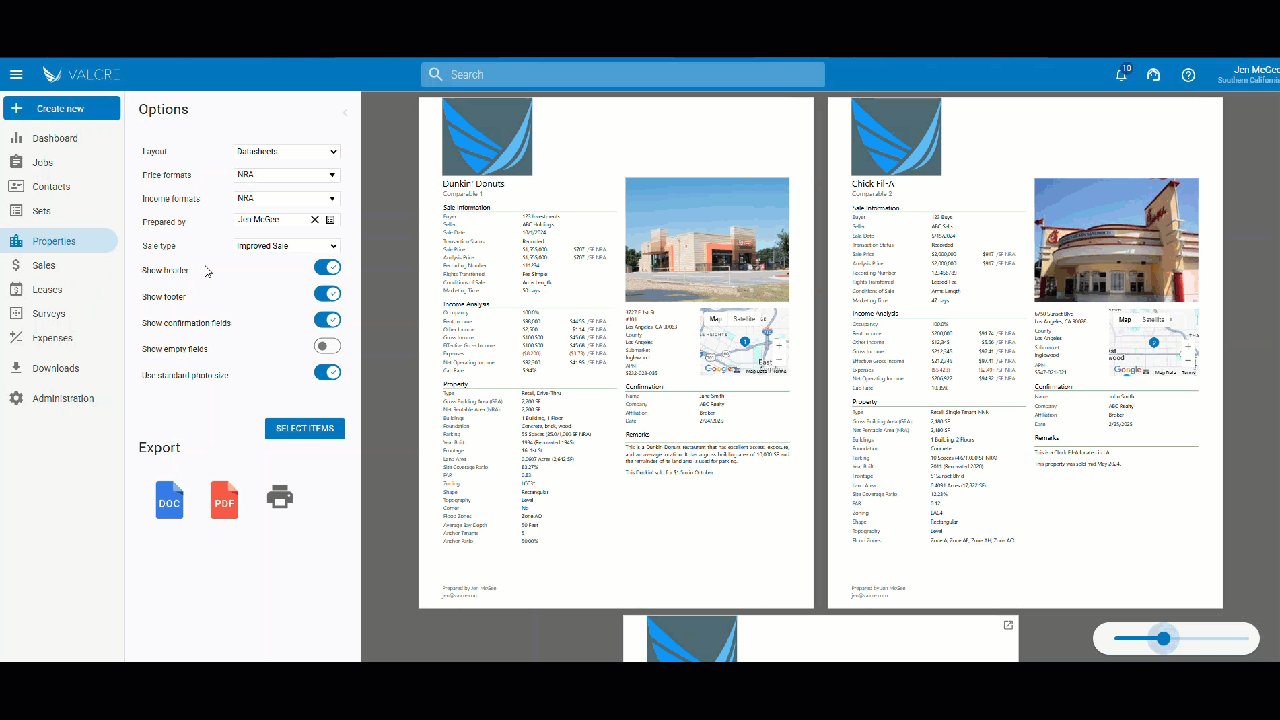The height and width of the screenshot is (720, 1280).
Task: Open the third page in new window icon
Action: pyautogui.click(x=1008, y=625)
